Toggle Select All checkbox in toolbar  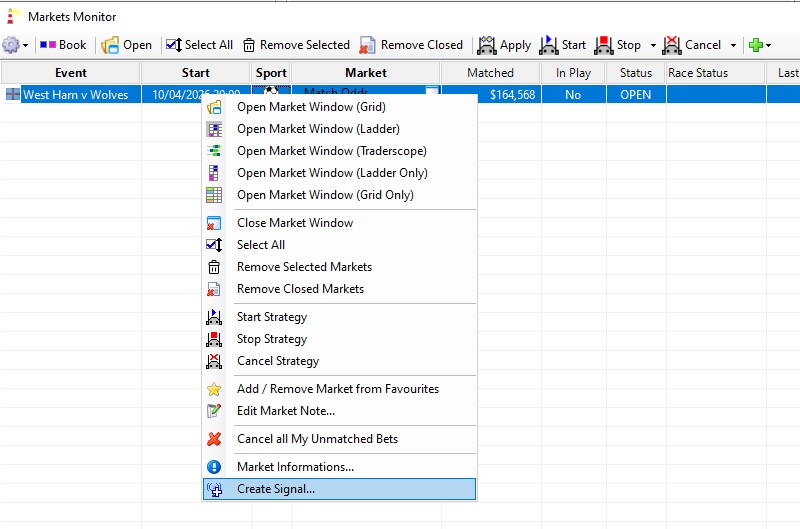[174, 45]
